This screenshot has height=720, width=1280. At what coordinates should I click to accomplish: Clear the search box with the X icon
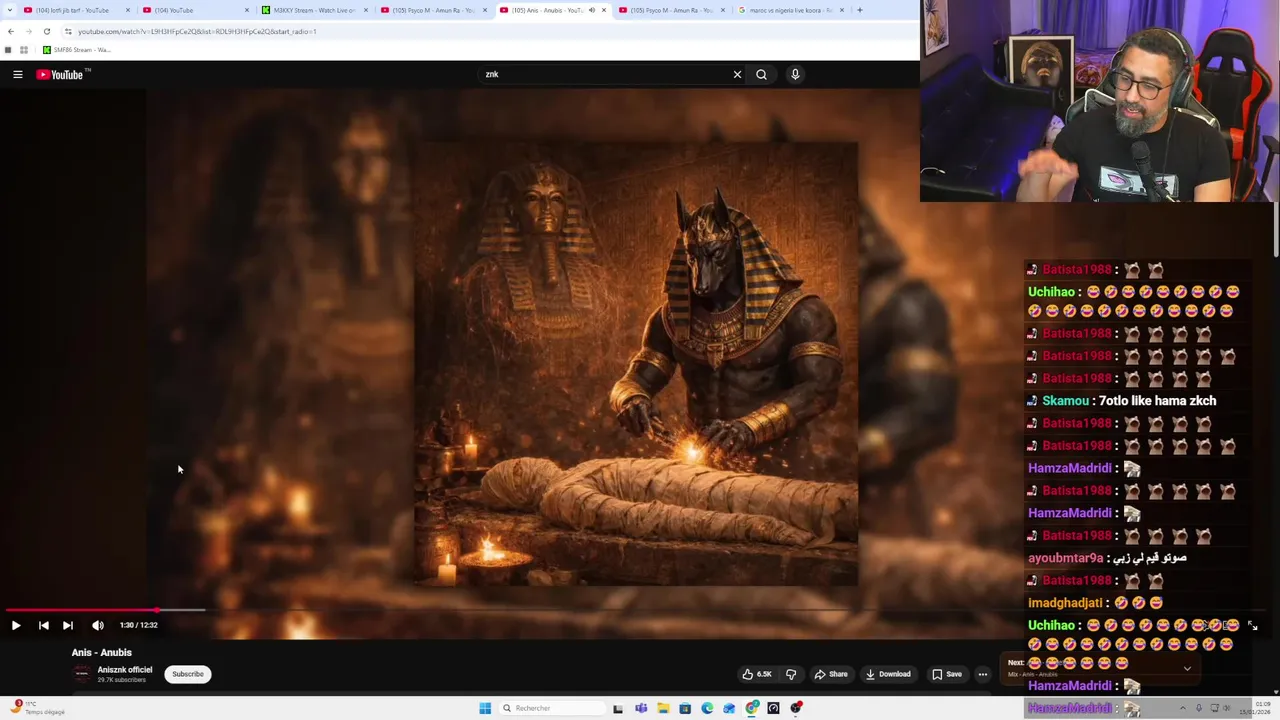[737, 74]
